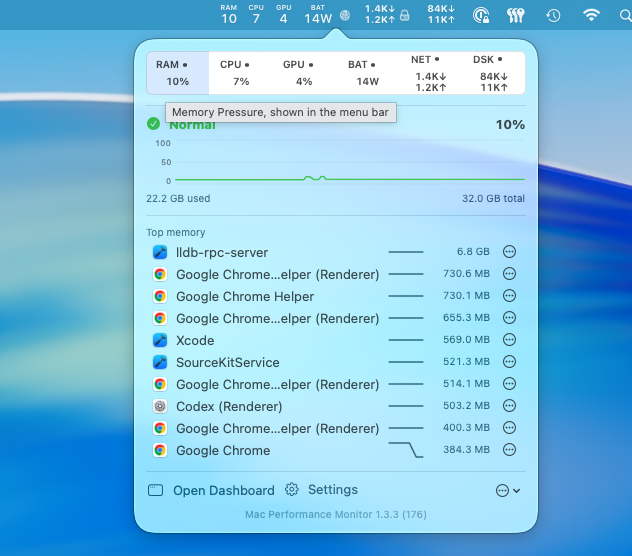Open more options for 730.6 MB Chrome Renderer
Image resolution: width=632 pixels, height=556 pixels.
[x=509, y=274]
